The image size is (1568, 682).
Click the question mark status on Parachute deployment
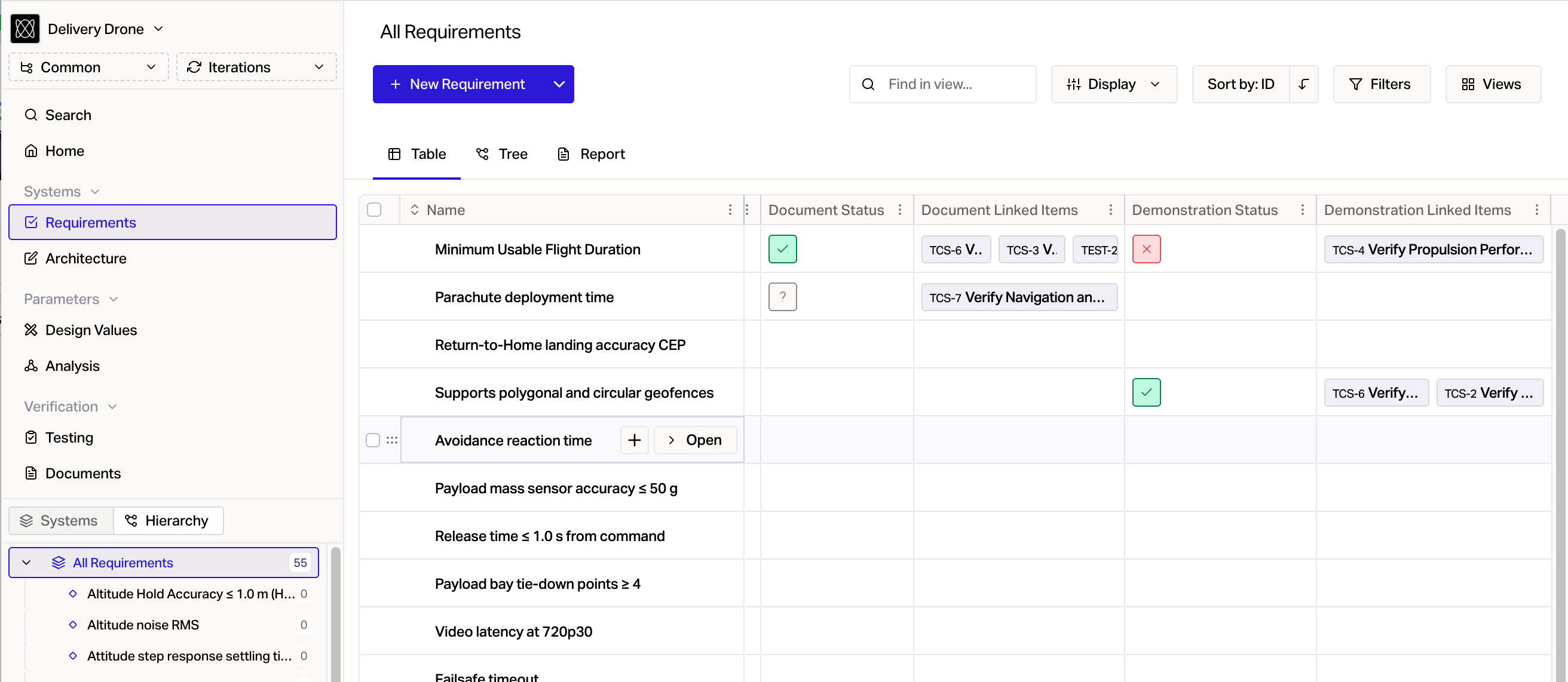[x=782, y=297]
